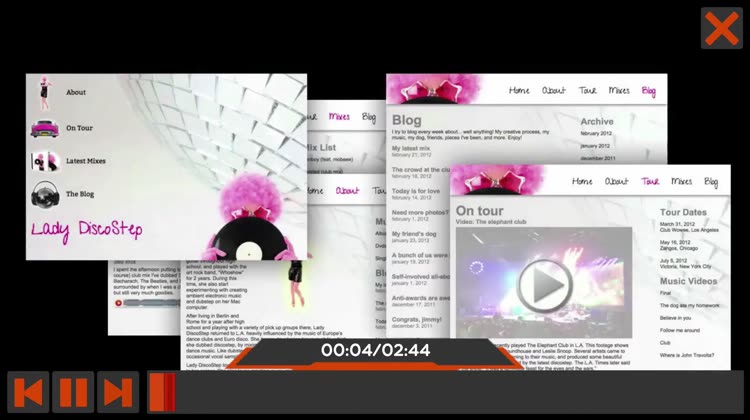The height and width of the screenshot is (420, 750).
Task: Click About in the On tour page navigation
Action: (617, 181)
